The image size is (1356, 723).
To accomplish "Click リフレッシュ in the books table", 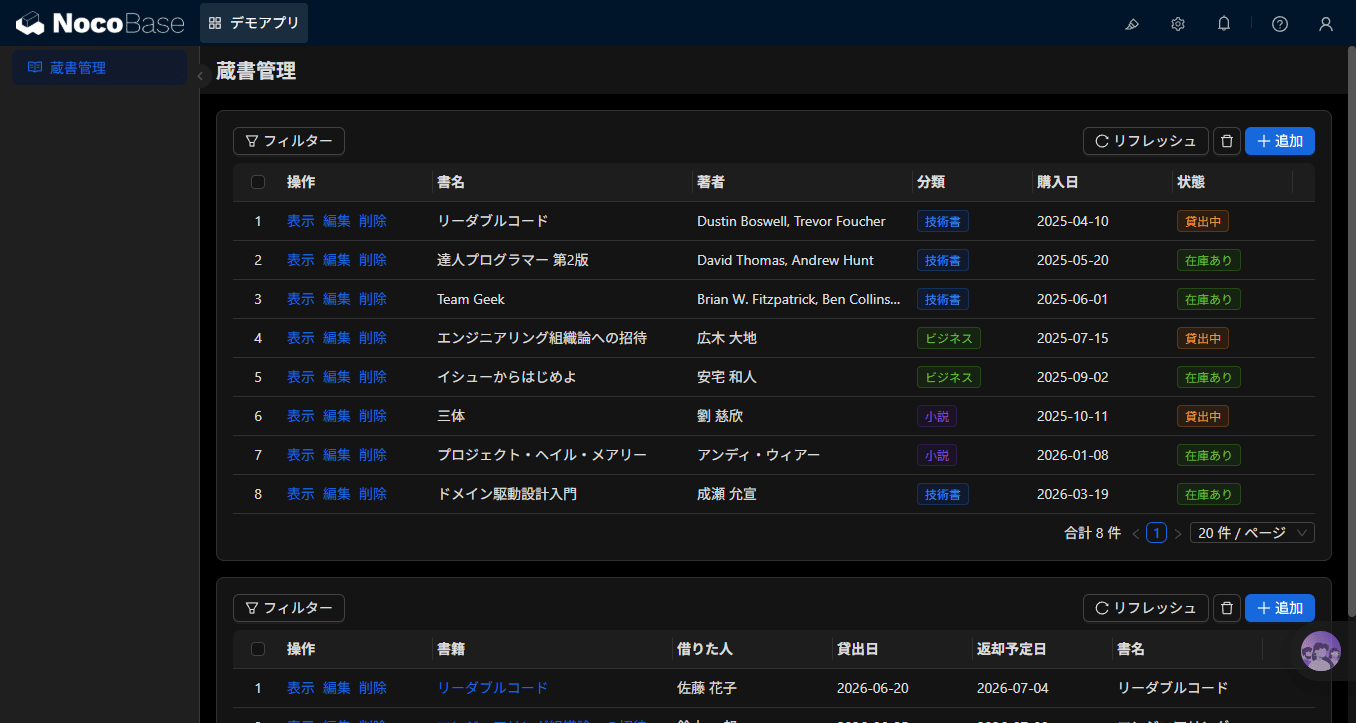I will click(x=1146, y=141).
